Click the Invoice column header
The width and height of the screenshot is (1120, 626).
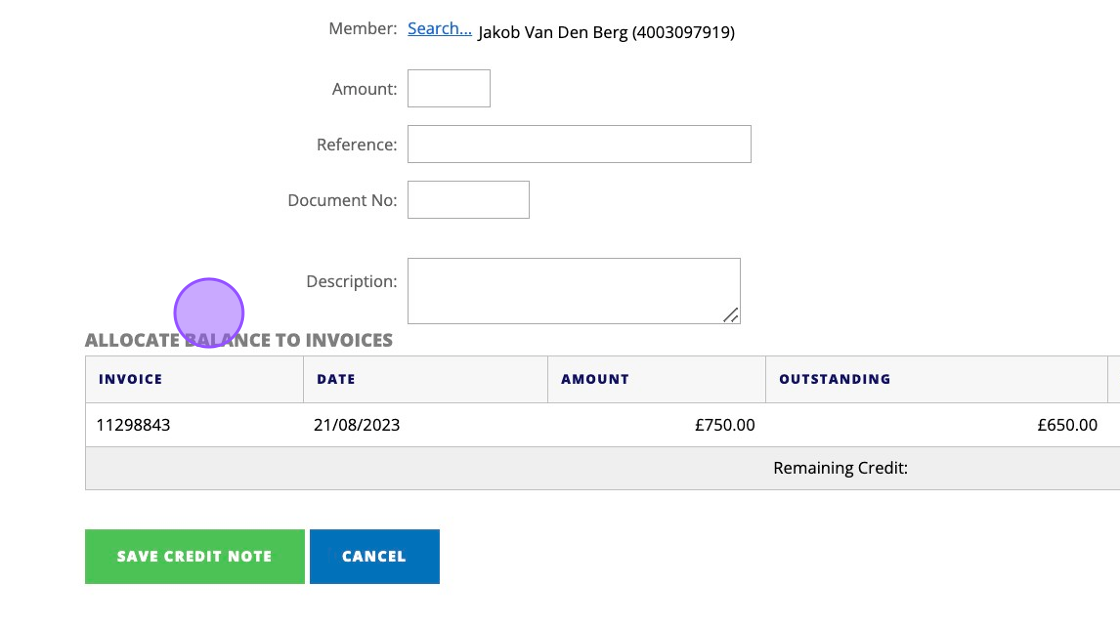[130, 379]
